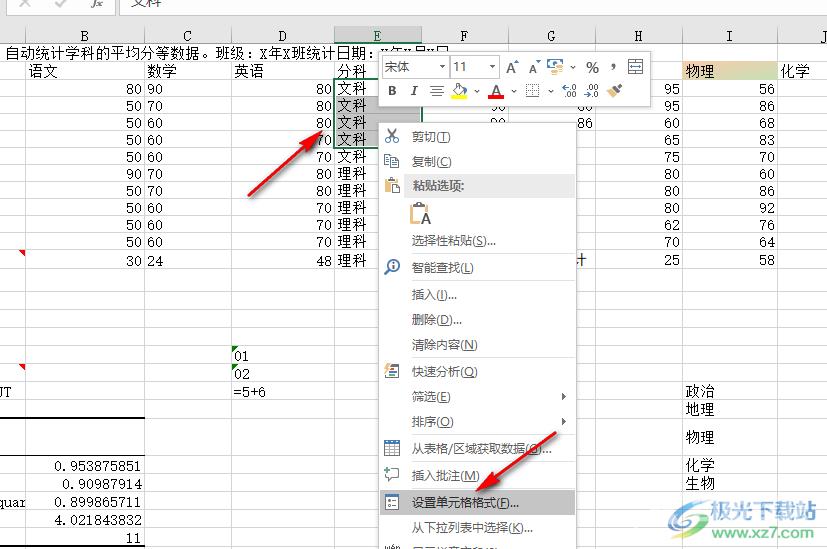The image size is (827, 549).
Task: Click the Bold button in mini toolbar
Action: coord(392,91)
